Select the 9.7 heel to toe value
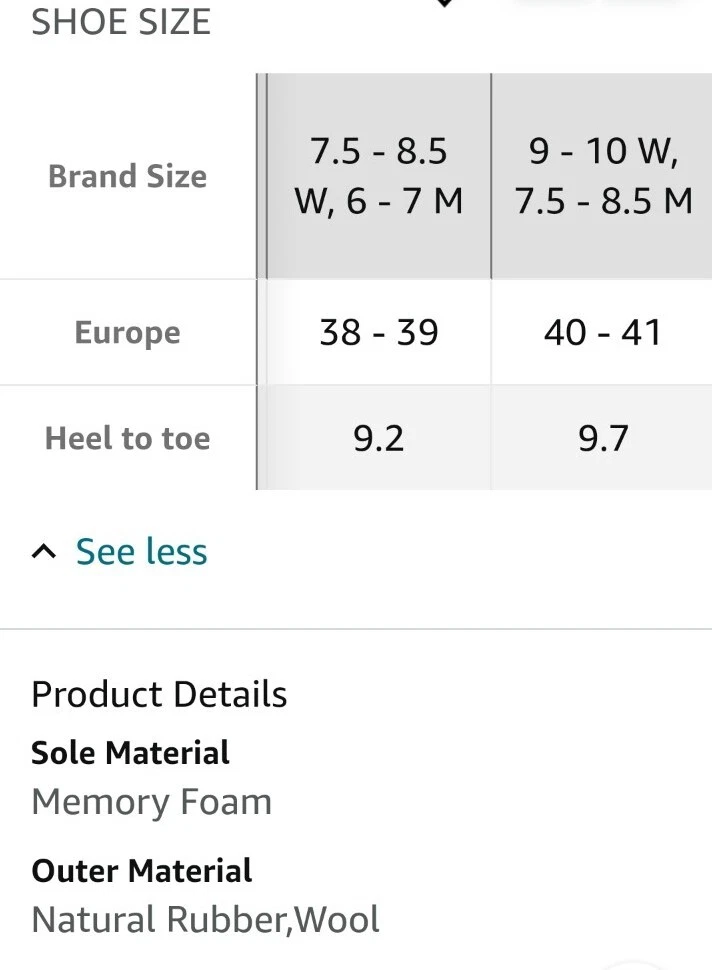 point(603,438)
